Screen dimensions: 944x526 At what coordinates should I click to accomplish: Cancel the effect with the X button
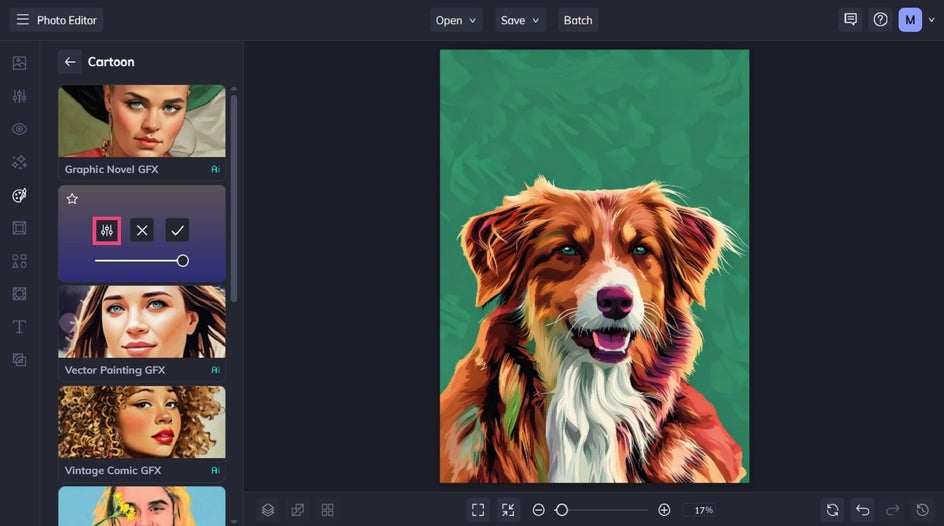tap(142, 231)
